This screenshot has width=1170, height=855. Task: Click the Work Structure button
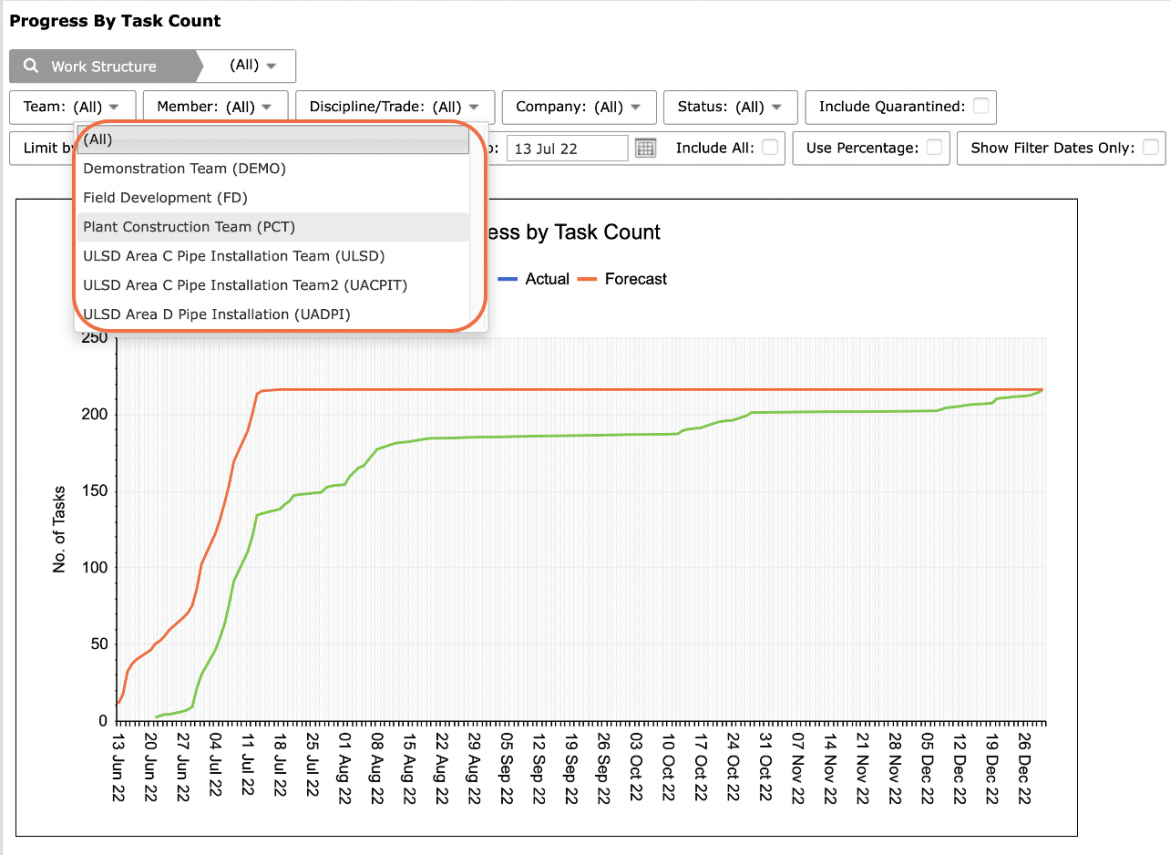click(103, 66)
